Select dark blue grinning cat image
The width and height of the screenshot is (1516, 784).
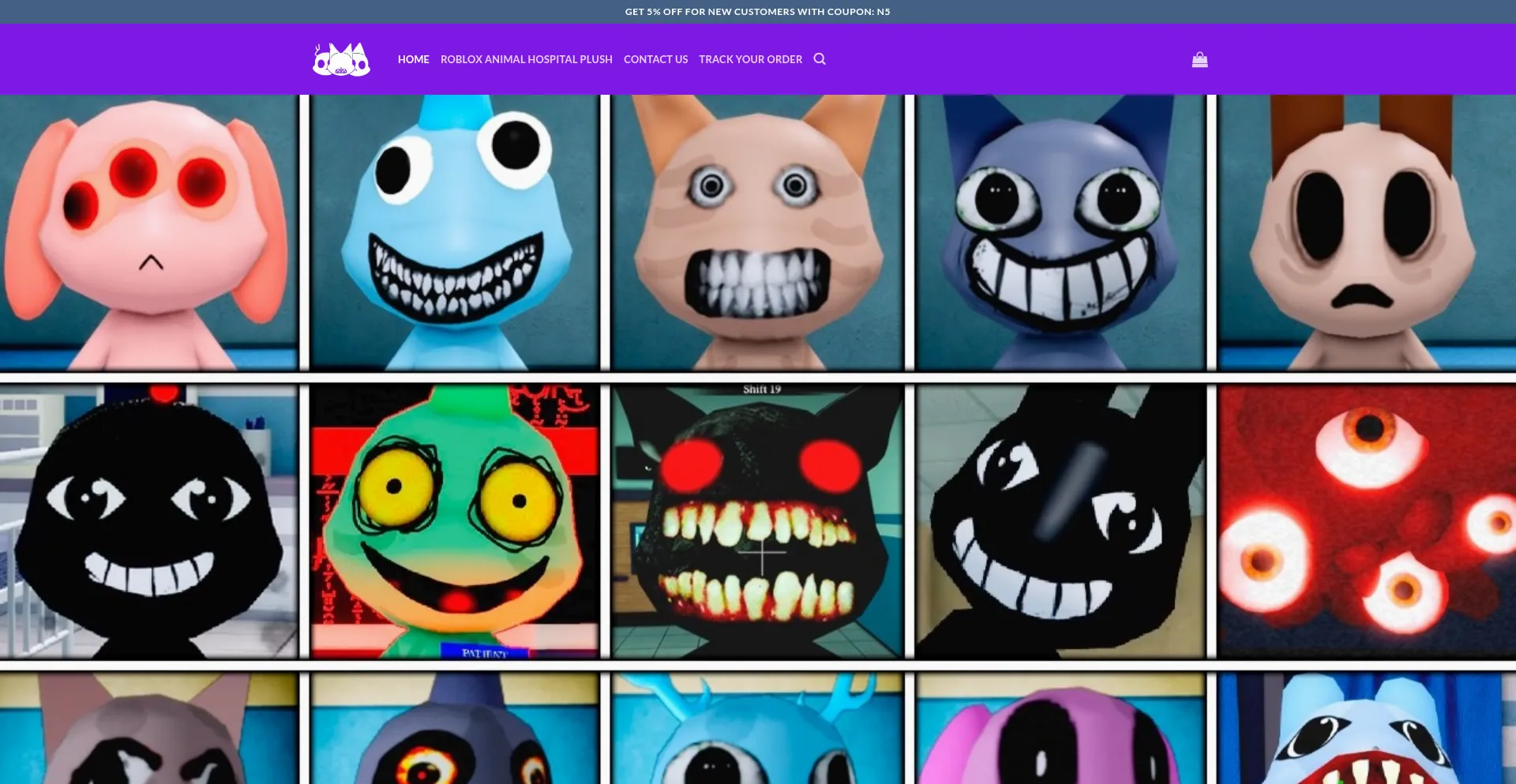tap(1060, 233)
